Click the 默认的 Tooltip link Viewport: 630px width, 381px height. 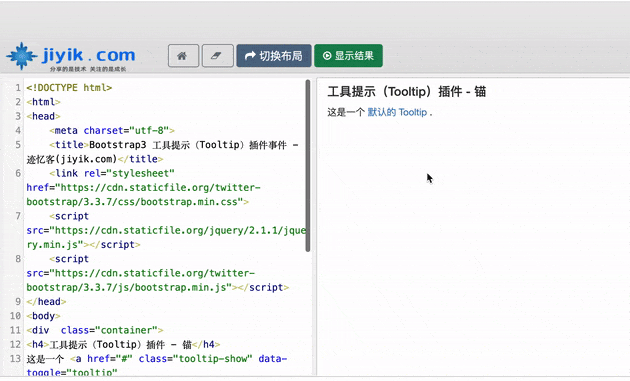click(397, 112)
